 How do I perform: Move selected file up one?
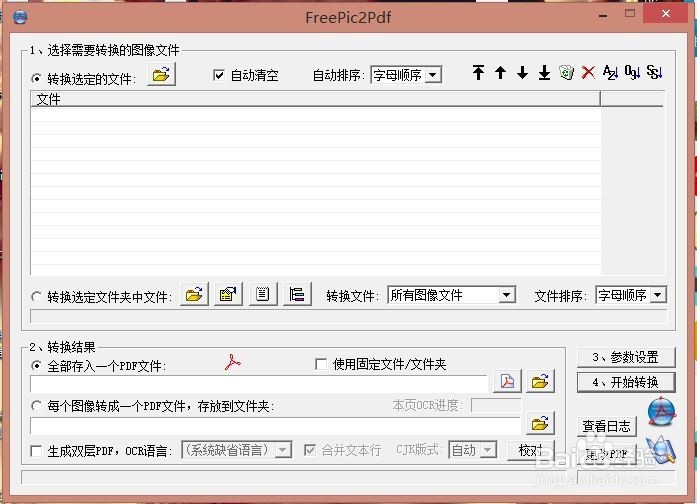coord(501,72)
